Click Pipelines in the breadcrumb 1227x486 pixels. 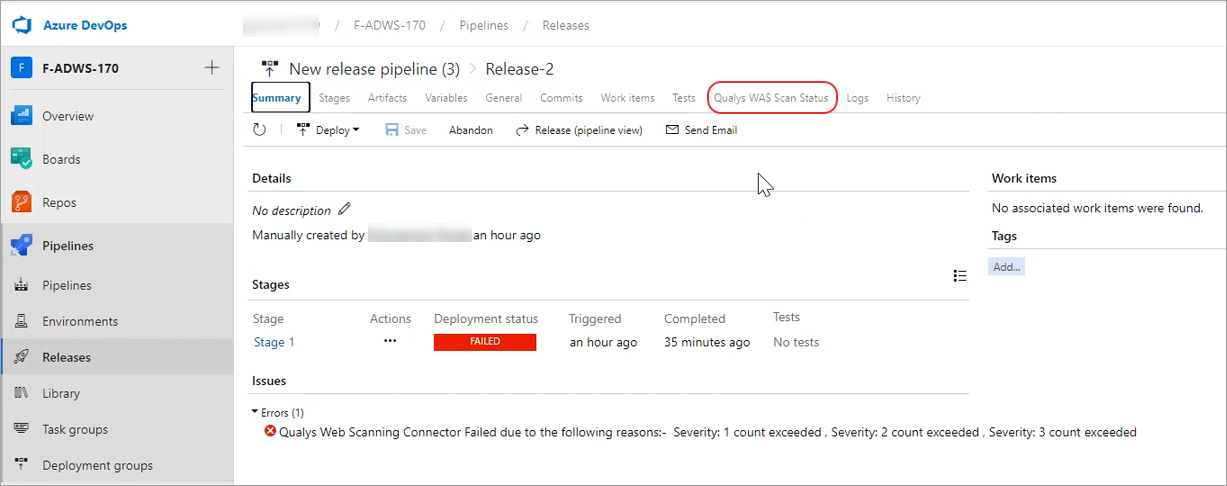click(x=484, y=25)
